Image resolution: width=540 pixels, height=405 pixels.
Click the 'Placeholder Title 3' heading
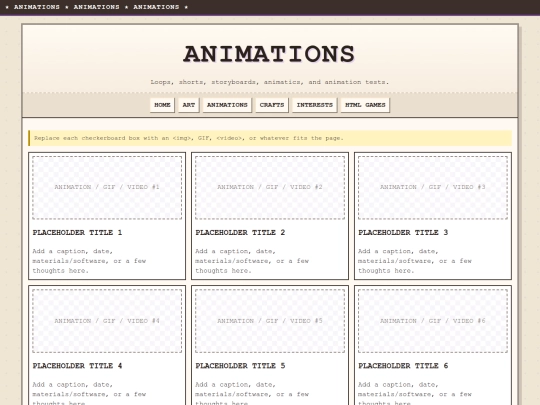point(403,232)
